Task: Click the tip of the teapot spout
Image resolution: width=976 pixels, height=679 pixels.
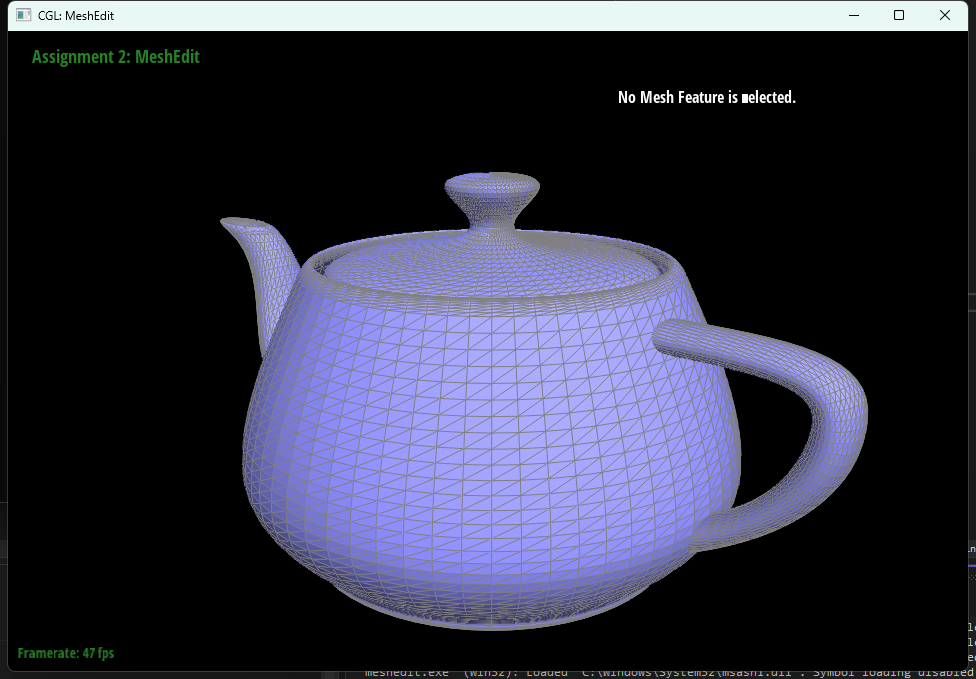Action: click(x=222, y=219)
